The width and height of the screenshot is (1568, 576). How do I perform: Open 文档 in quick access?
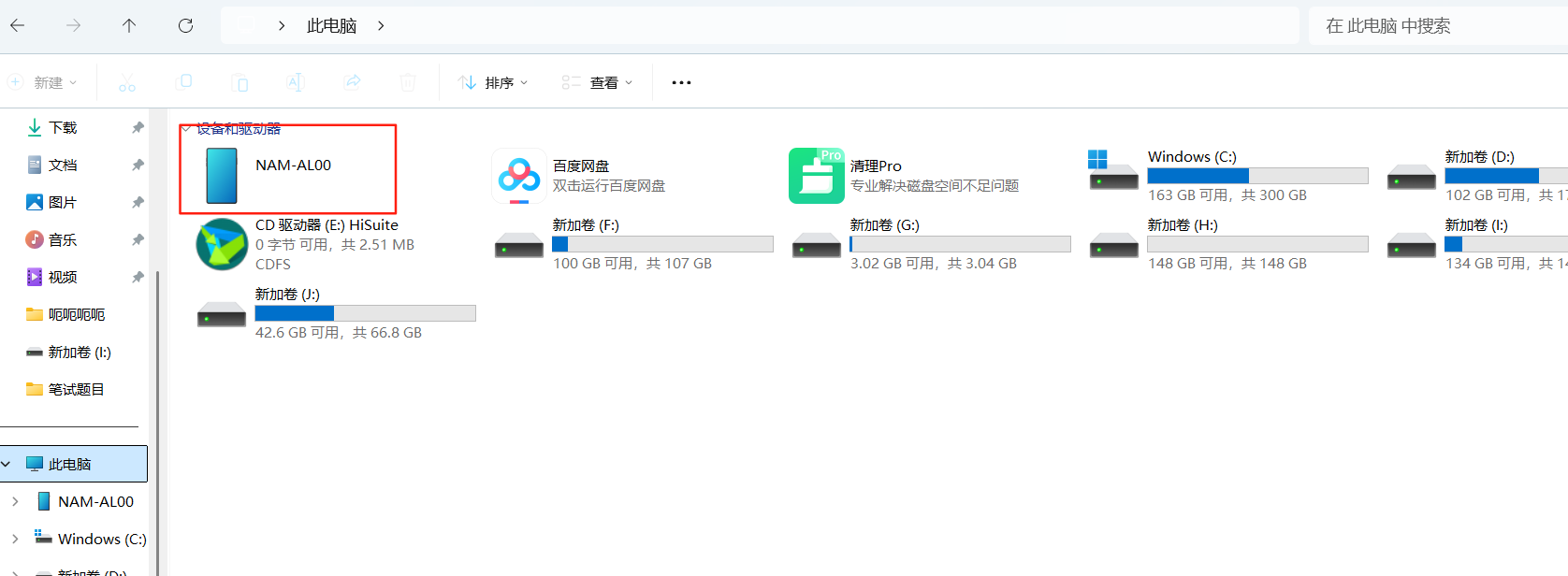pos(63,165)
